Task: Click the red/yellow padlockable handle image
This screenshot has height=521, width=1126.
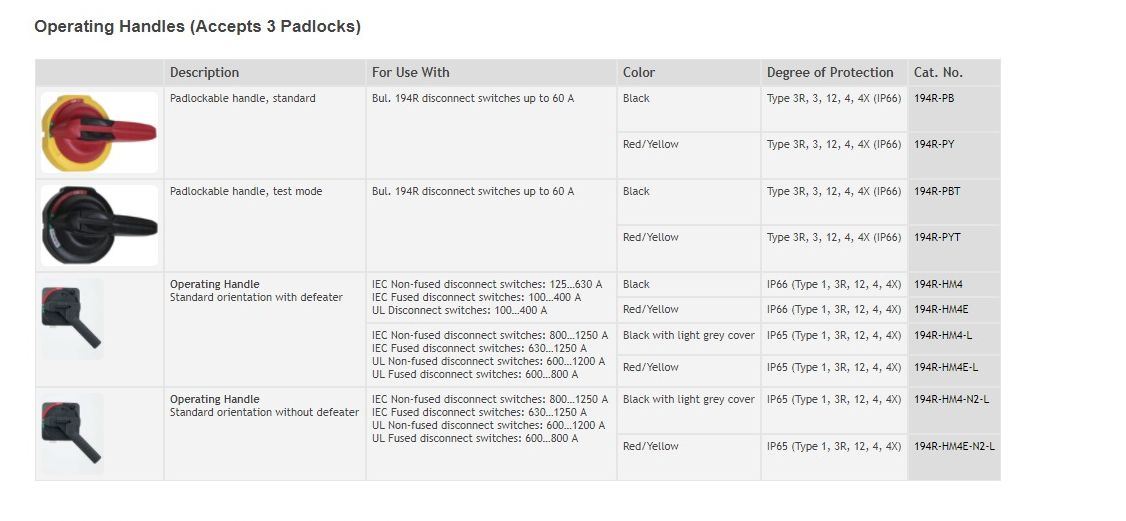Action: tap(99, 133)
